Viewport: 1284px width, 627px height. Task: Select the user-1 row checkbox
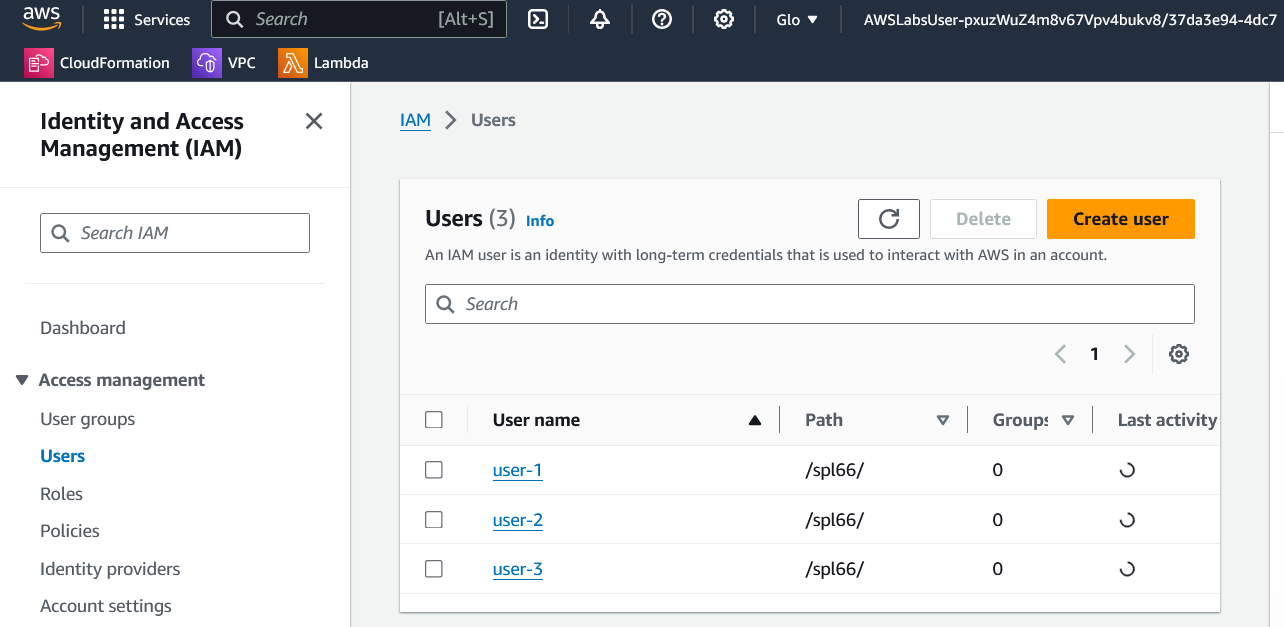(434, 469)
